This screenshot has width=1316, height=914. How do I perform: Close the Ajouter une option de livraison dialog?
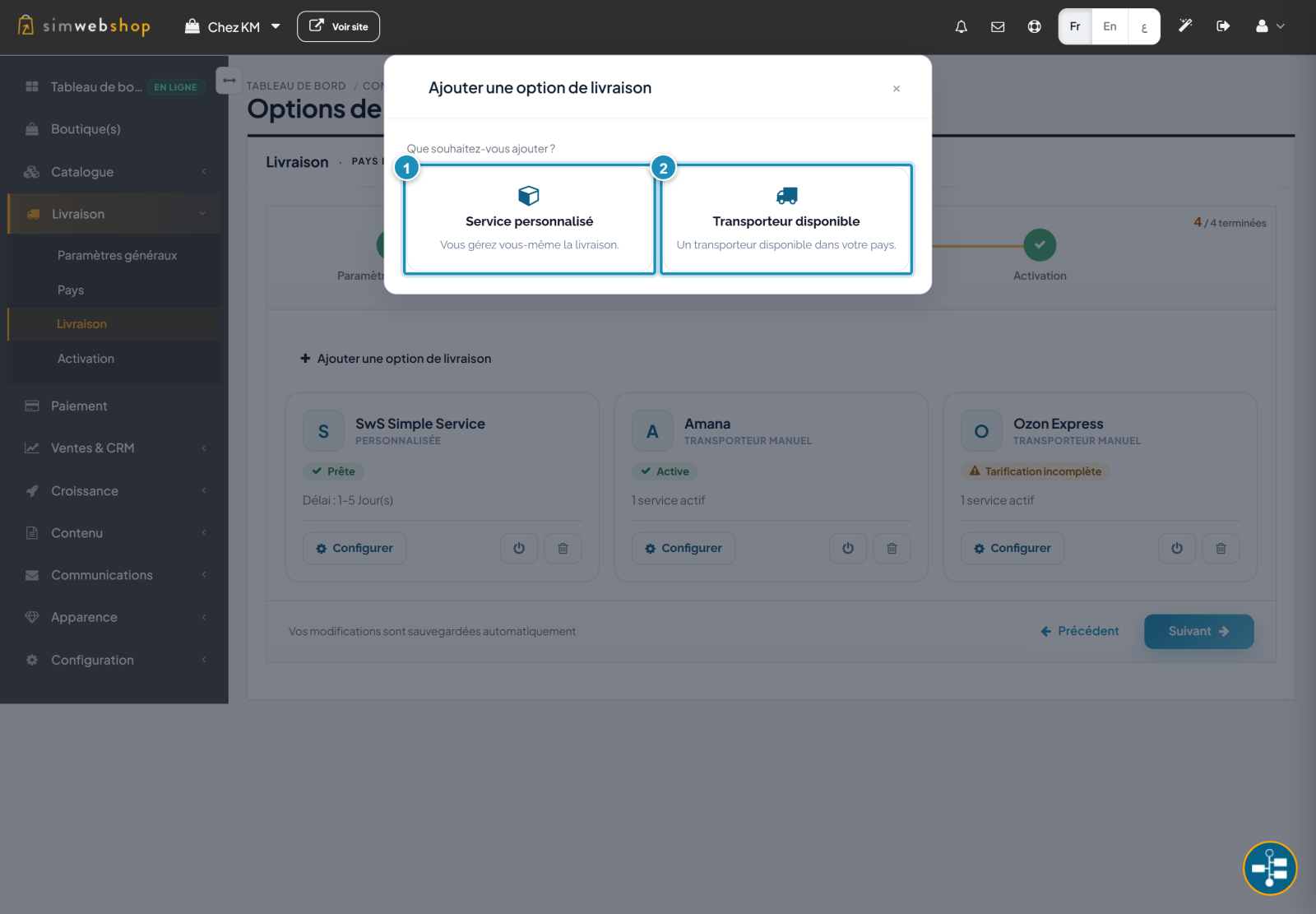pos(897,89)
